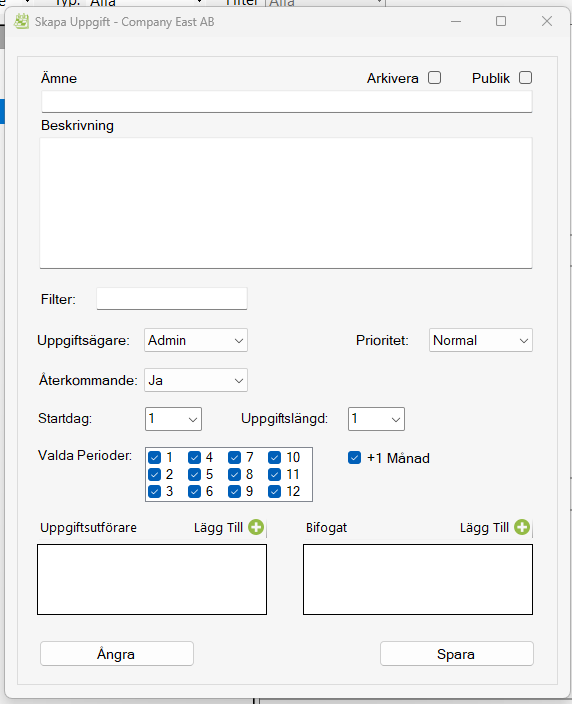Enable the Arkivera checkbox

[435, 78]
